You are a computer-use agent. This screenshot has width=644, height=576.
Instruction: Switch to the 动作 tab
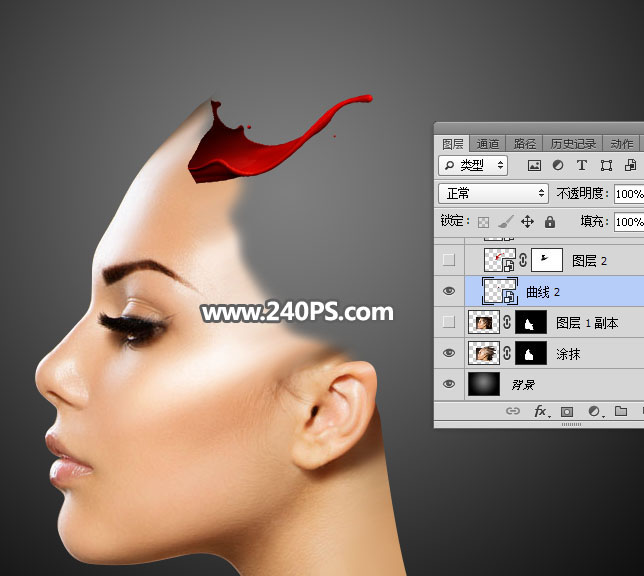pyautogui.click(x=621, y=144)
